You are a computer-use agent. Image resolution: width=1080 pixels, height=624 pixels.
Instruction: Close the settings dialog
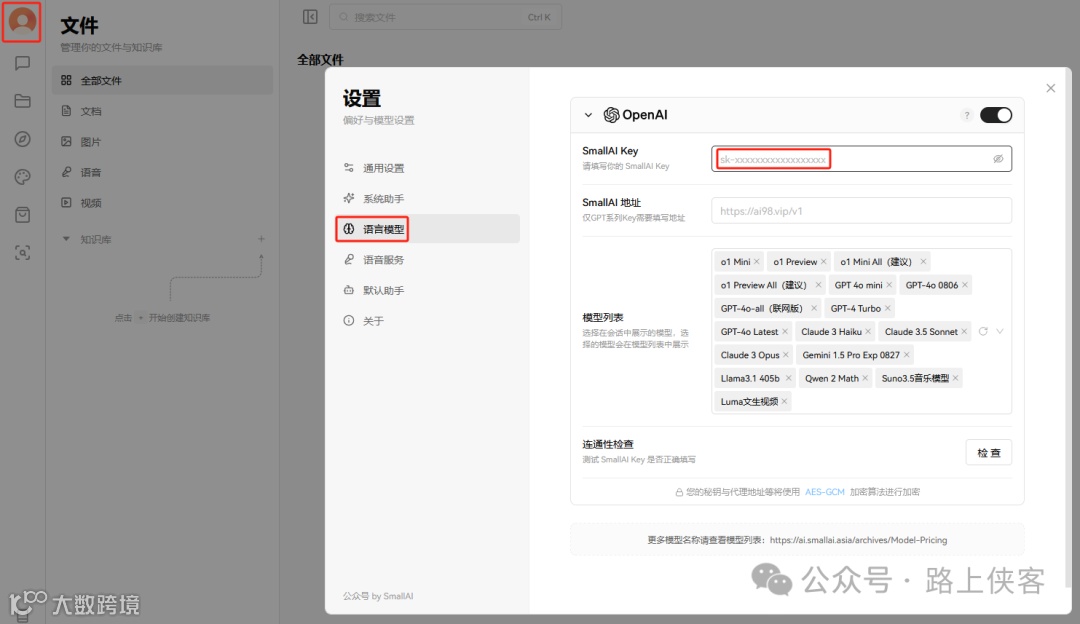pos(1050,88)
